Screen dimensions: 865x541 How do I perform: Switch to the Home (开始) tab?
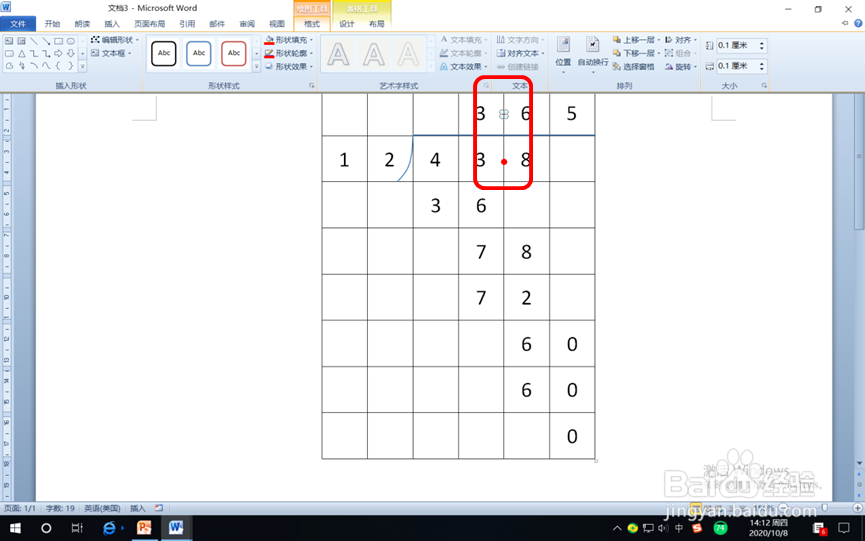point(52,24)
